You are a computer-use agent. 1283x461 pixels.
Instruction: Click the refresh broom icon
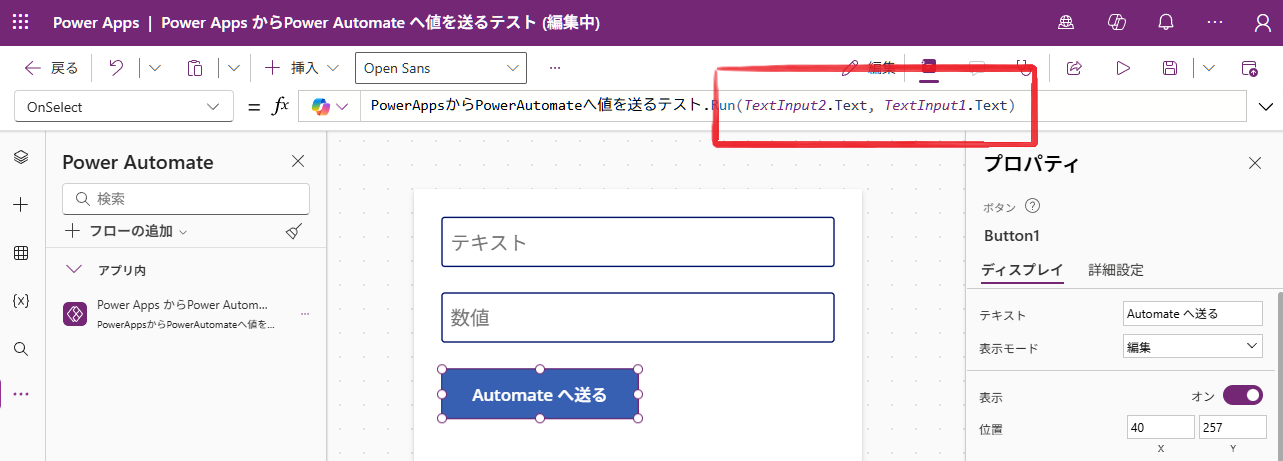(x=294, y=231)
